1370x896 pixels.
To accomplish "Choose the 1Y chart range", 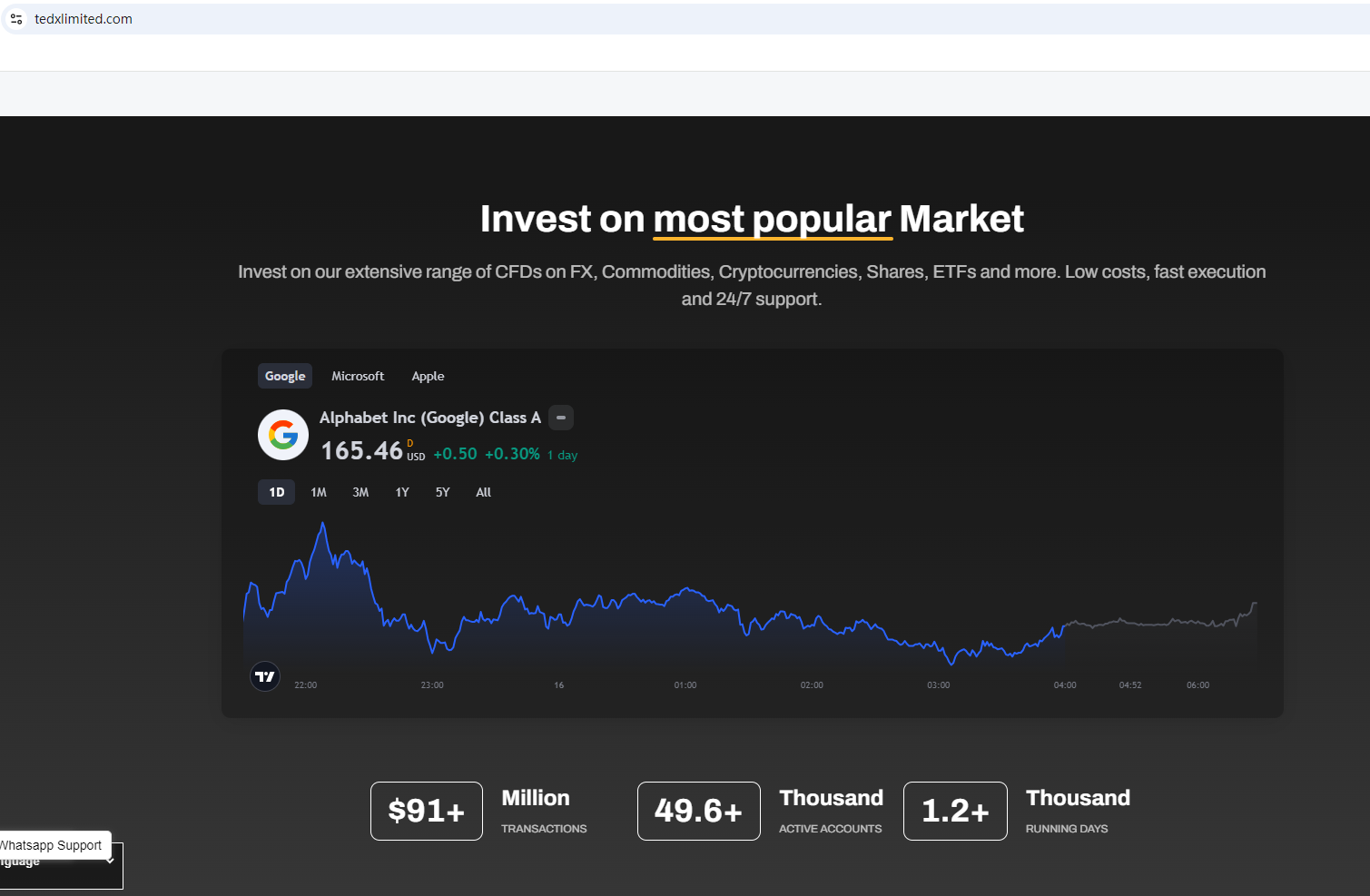I will [402, 492].
